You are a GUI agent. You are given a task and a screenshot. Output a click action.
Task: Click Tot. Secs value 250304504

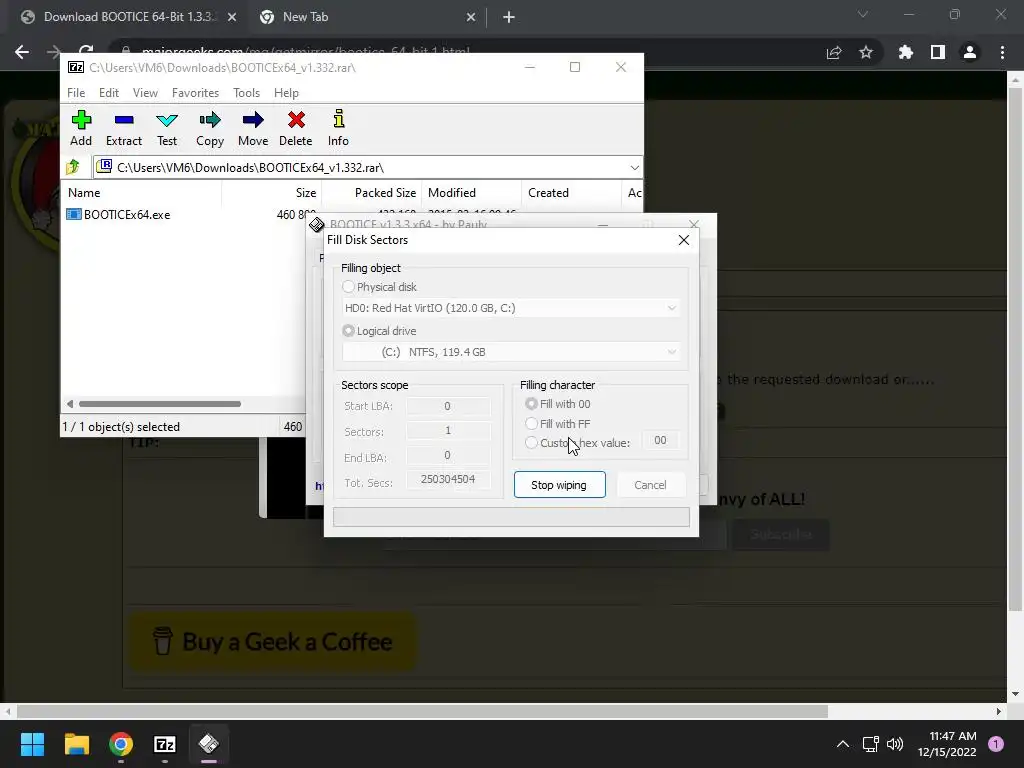[448, 479]
